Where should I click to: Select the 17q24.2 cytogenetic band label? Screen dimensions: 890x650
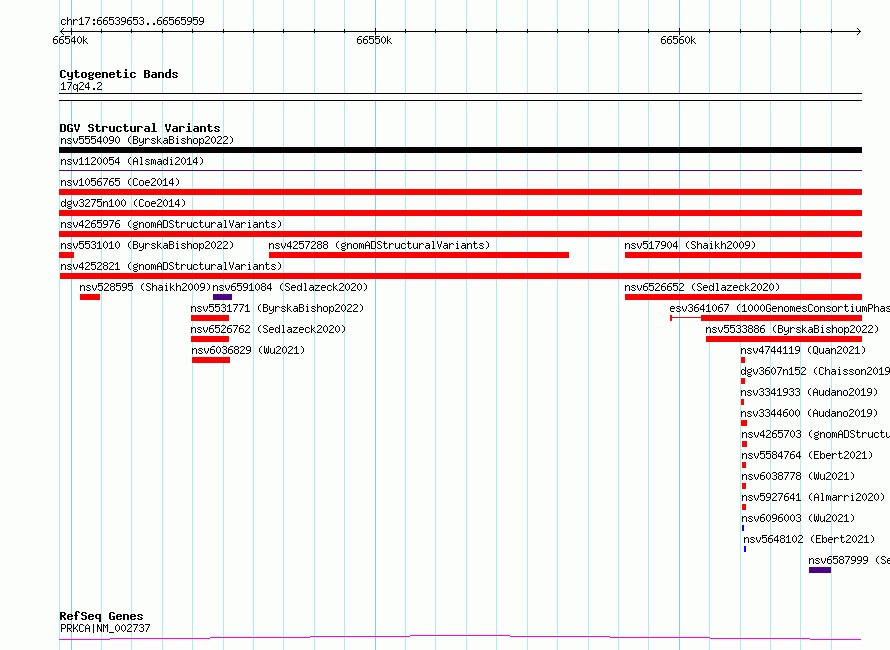point(81,86)
